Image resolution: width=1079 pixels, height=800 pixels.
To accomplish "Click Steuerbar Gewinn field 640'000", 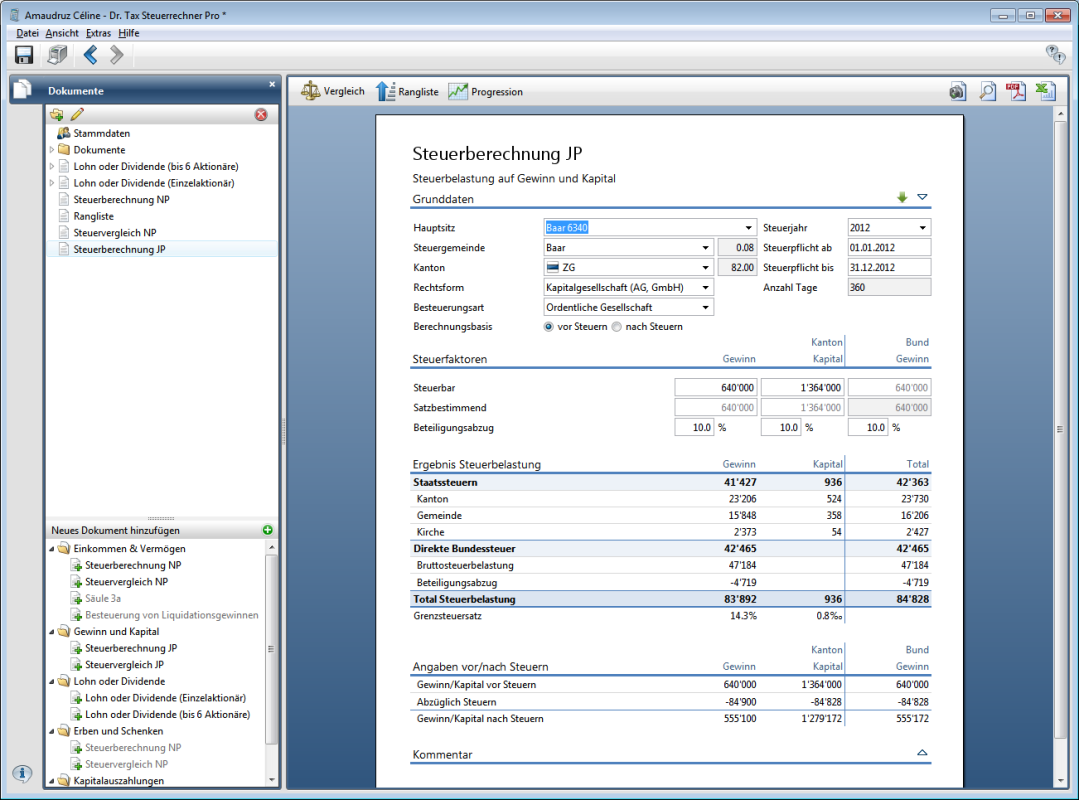I will click(x=716, y=388).
